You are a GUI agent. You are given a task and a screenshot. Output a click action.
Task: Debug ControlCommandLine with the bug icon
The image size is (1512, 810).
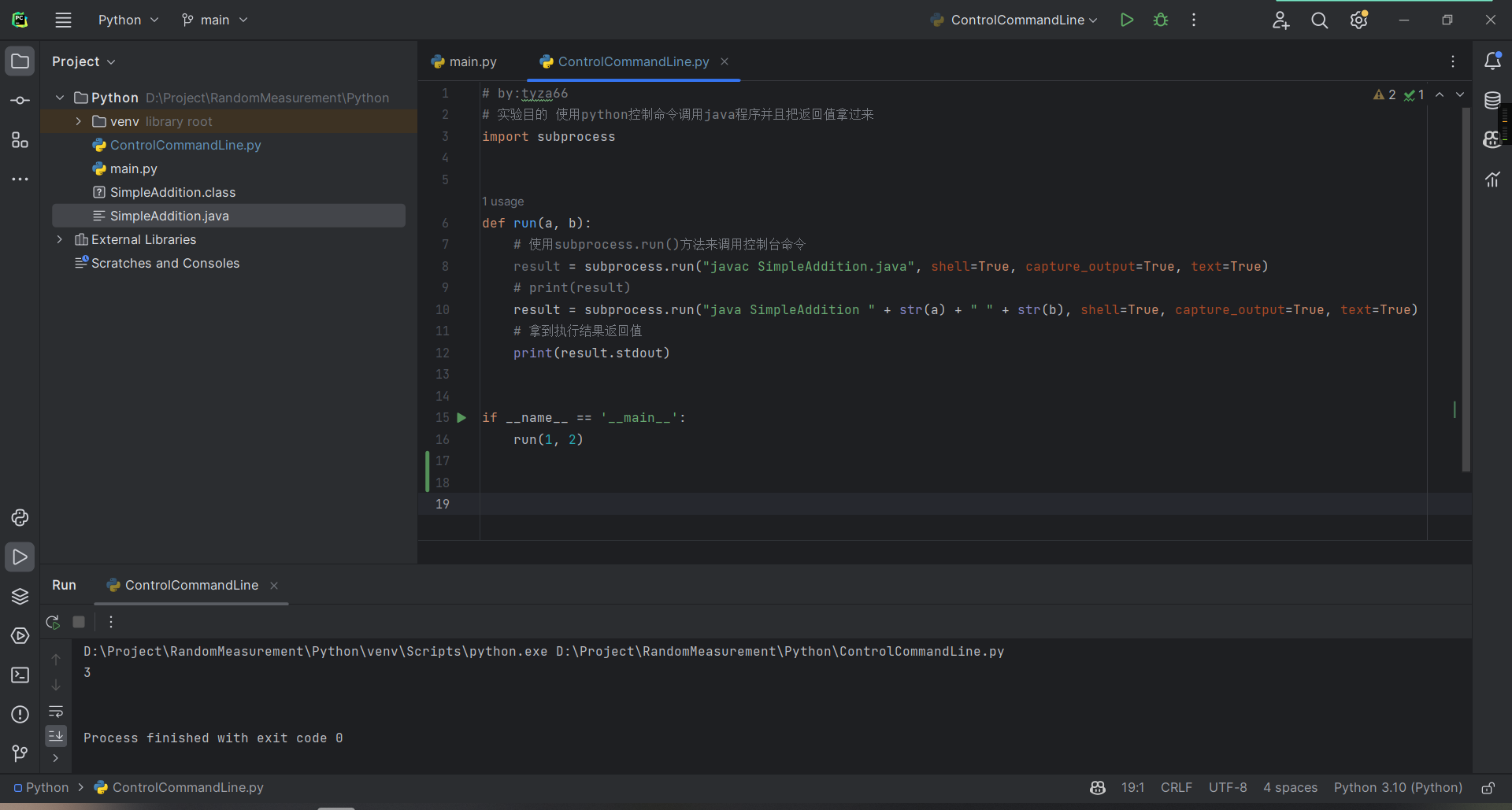1161,20
